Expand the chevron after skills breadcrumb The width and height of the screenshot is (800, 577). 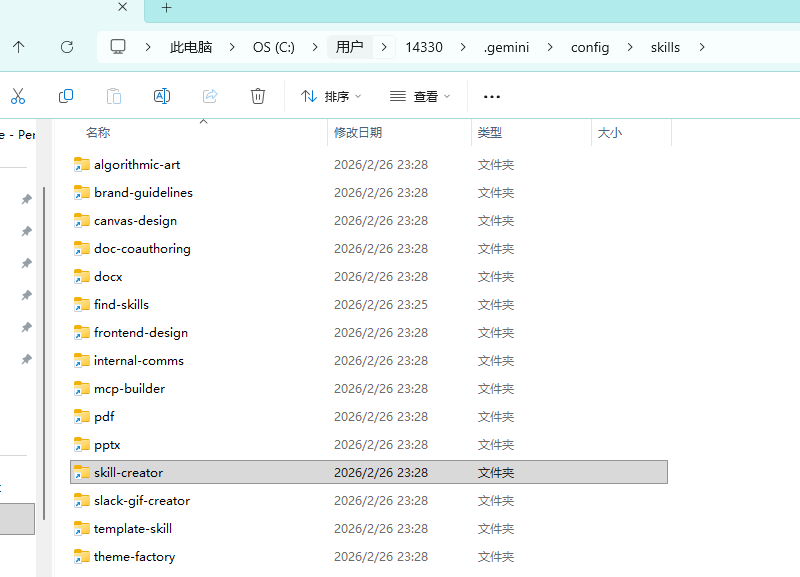[702, 47]
